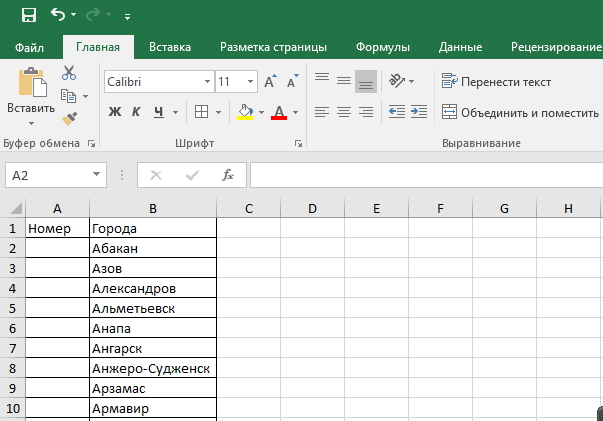Viewport: 603px width, 421px height.
Task: Select column A header
Action: click(x=57, y=208)
